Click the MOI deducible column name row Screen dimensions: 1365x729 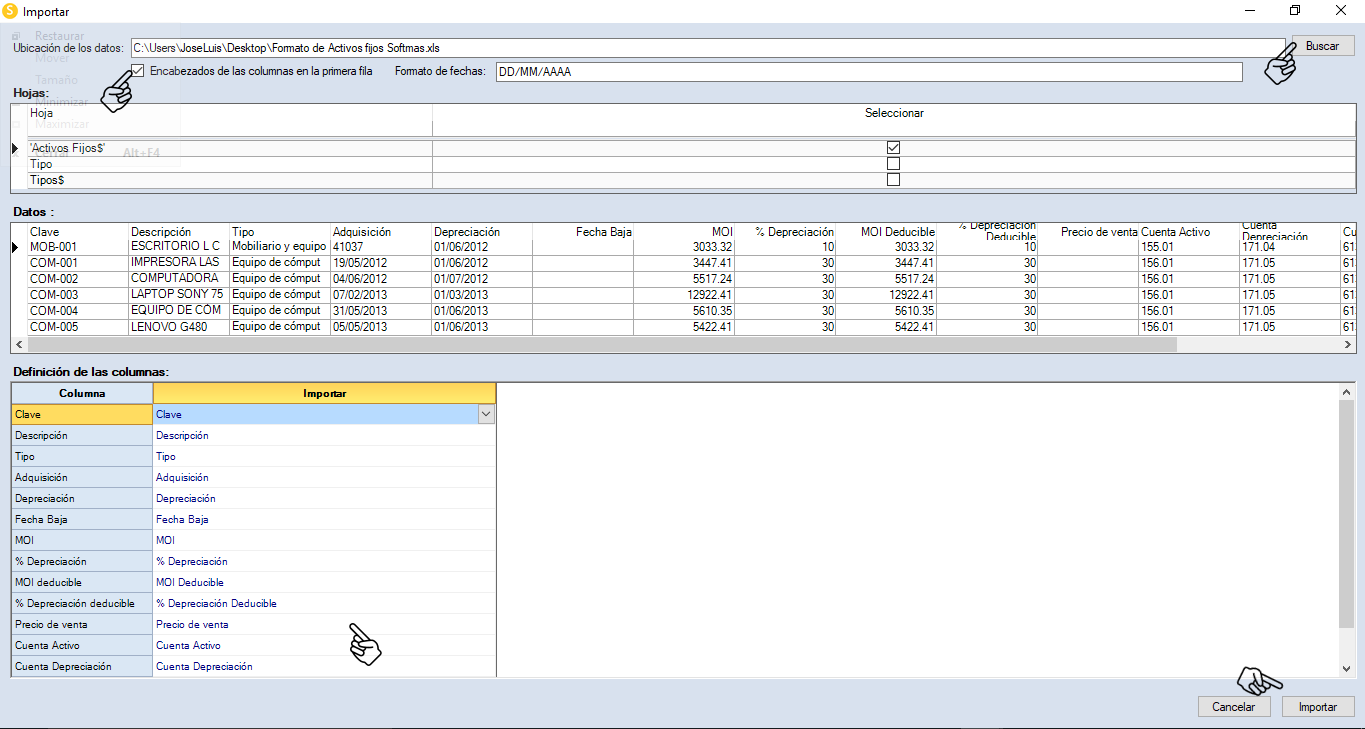pos(82,582)
